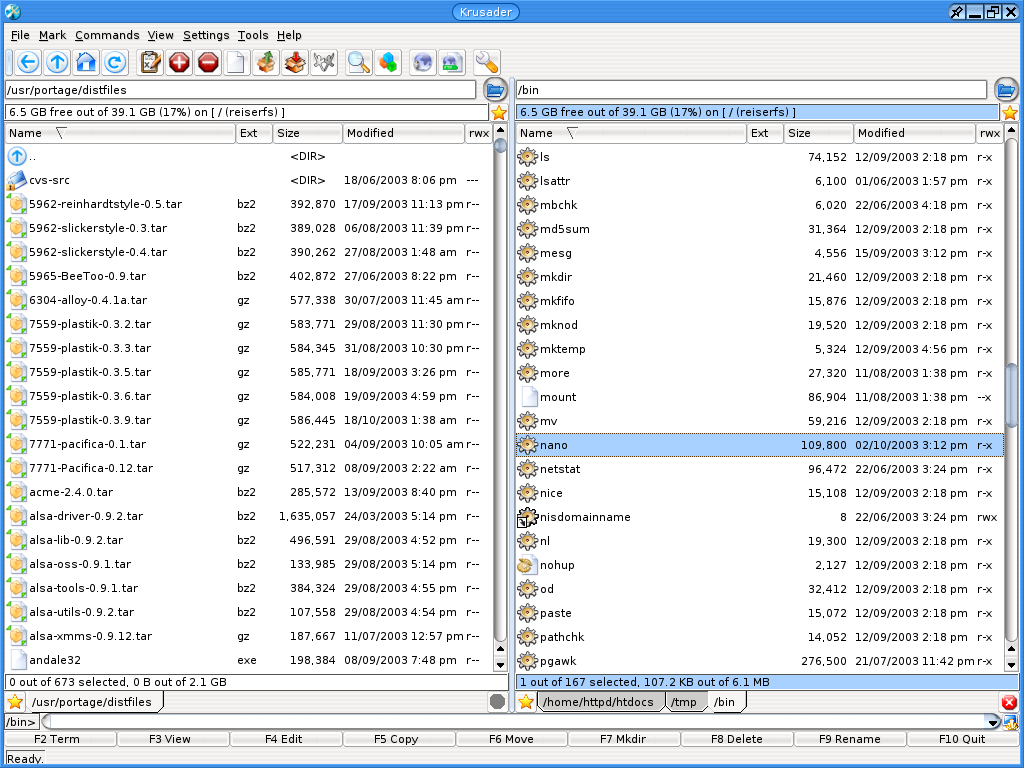The height and width of the screenshot is (768, 1024).
Task: Jump to the home directory
Action: click(x=86, y=63)
